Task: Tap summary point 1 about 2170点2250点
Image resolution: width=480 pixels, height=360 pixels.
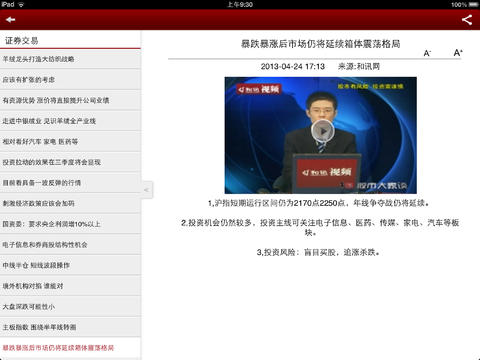Action: tap(319, 203)
